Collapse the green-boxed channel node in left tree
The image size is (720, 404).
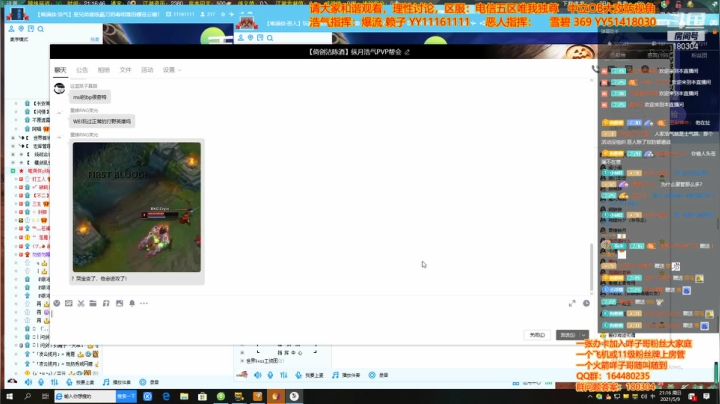[x=13, y=171]
